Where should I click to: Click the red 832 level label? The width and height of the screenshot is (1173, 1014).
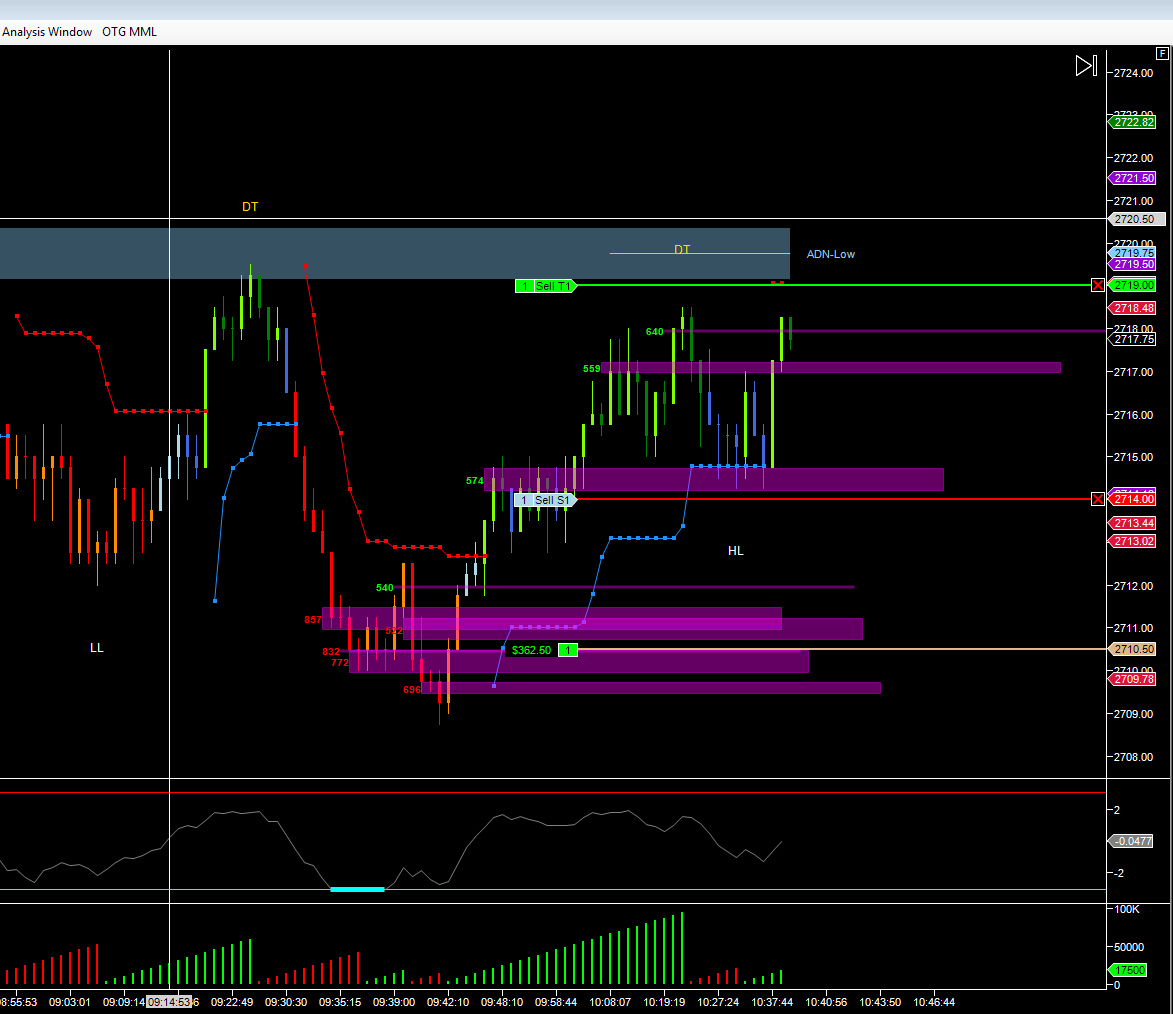(331, 652)
